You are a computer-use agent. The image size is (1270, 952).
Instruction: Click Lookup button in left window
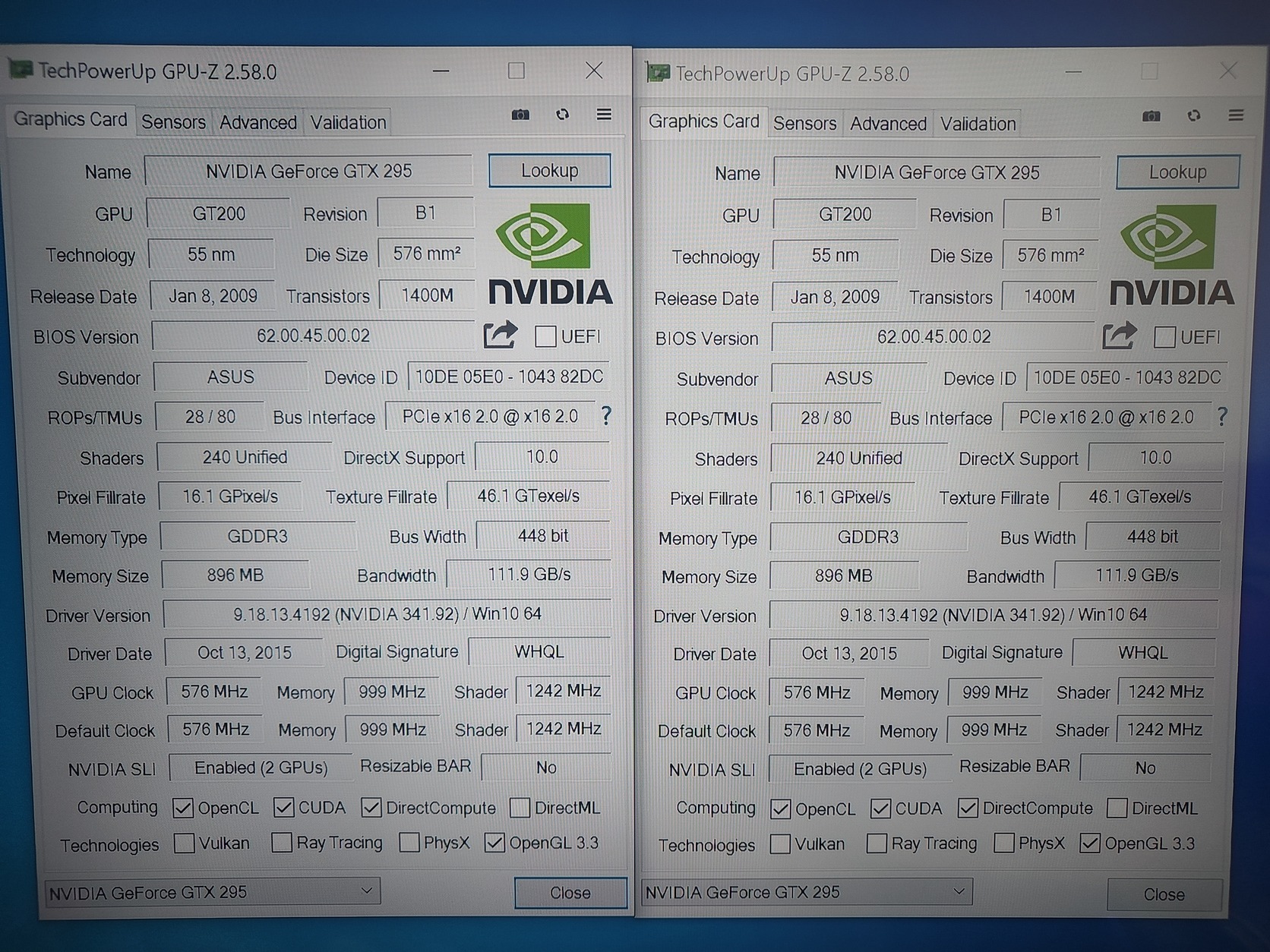tap(550, 171)
